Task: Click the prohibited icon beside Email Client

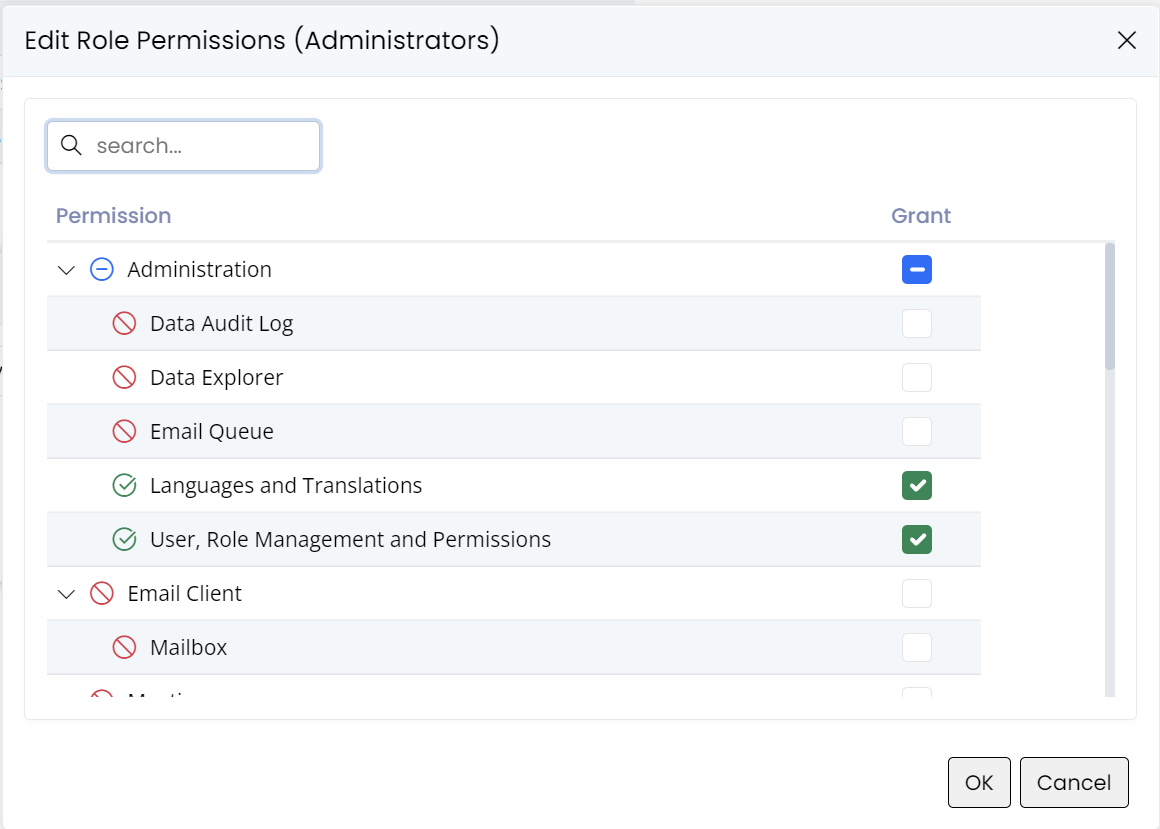Action: pos(101,593)
